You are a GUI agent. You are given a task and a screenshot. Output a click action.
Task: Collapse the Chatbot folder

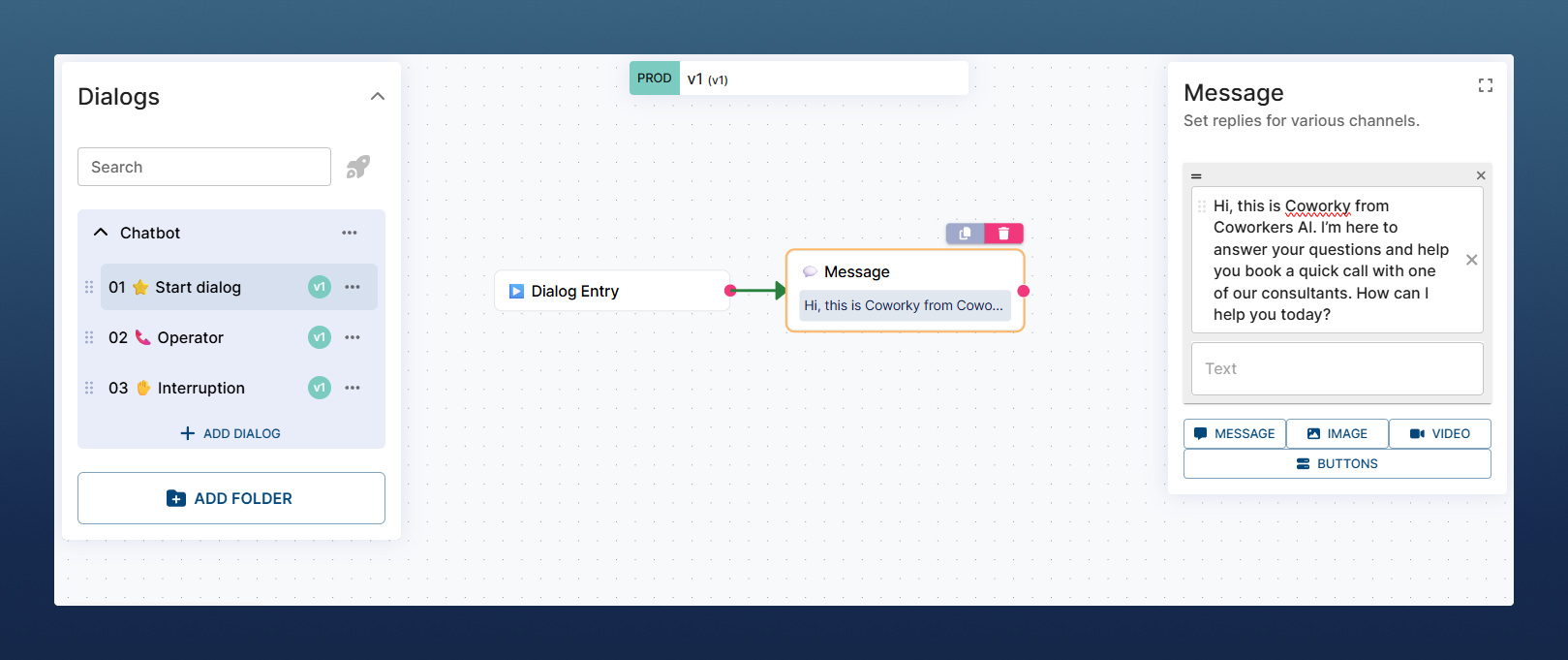coord(101,233)
